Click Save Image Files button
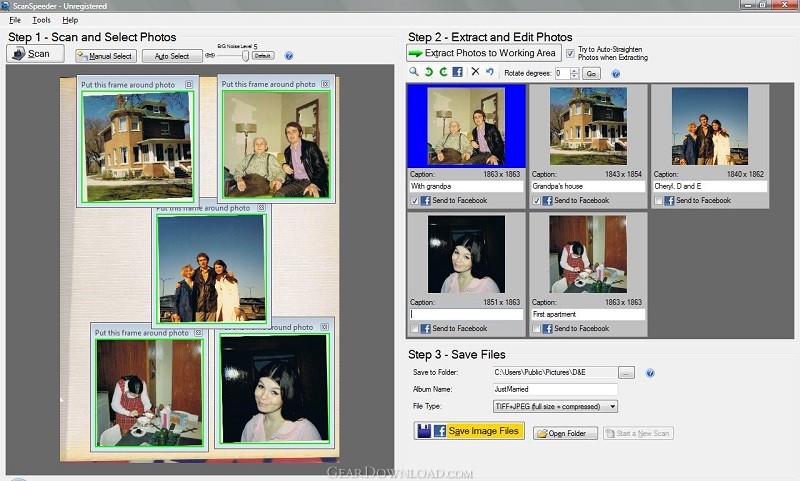Viewport: 800px width, 481px height. [469, 431]
